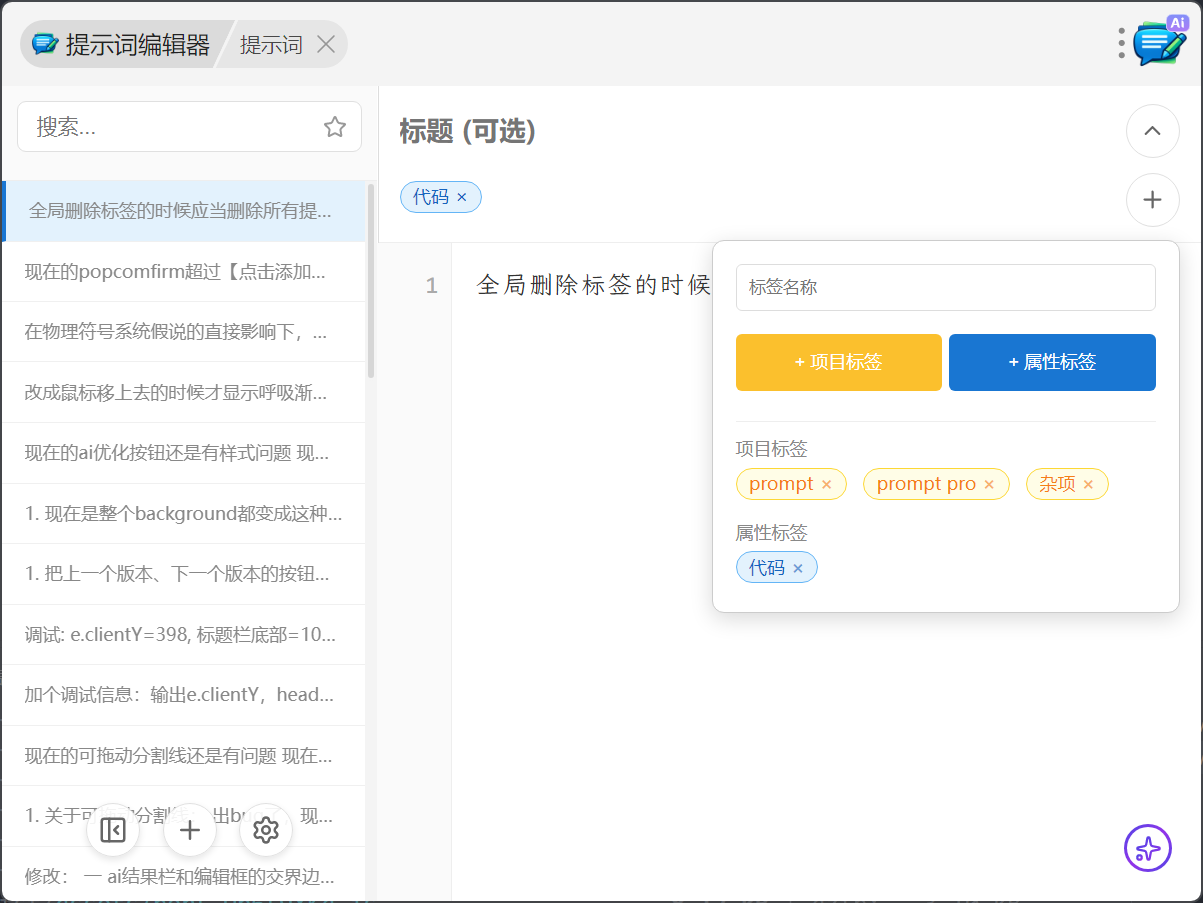The width and height of the screenshot is (1203, 903).
Task: Collapse the sidebar using the panel icon
Action: [113, 830]
